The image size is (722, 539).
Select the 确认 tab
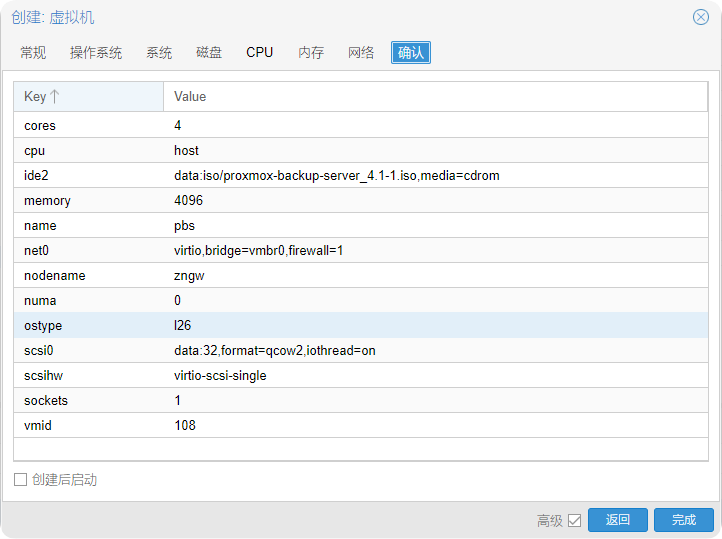pos(411,53)
